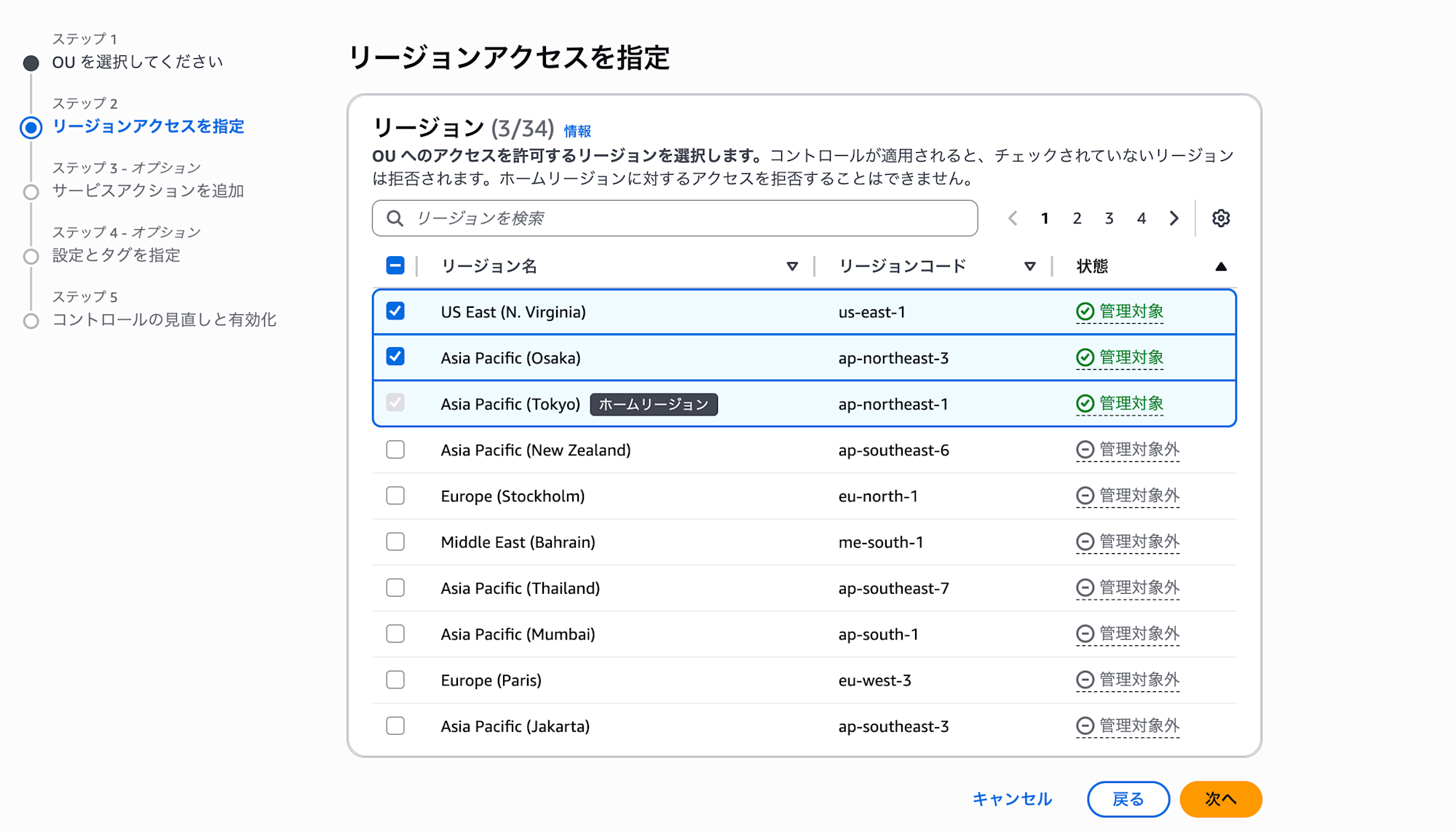Open the リージョンコード sort dropdown

coord(1029,266)
